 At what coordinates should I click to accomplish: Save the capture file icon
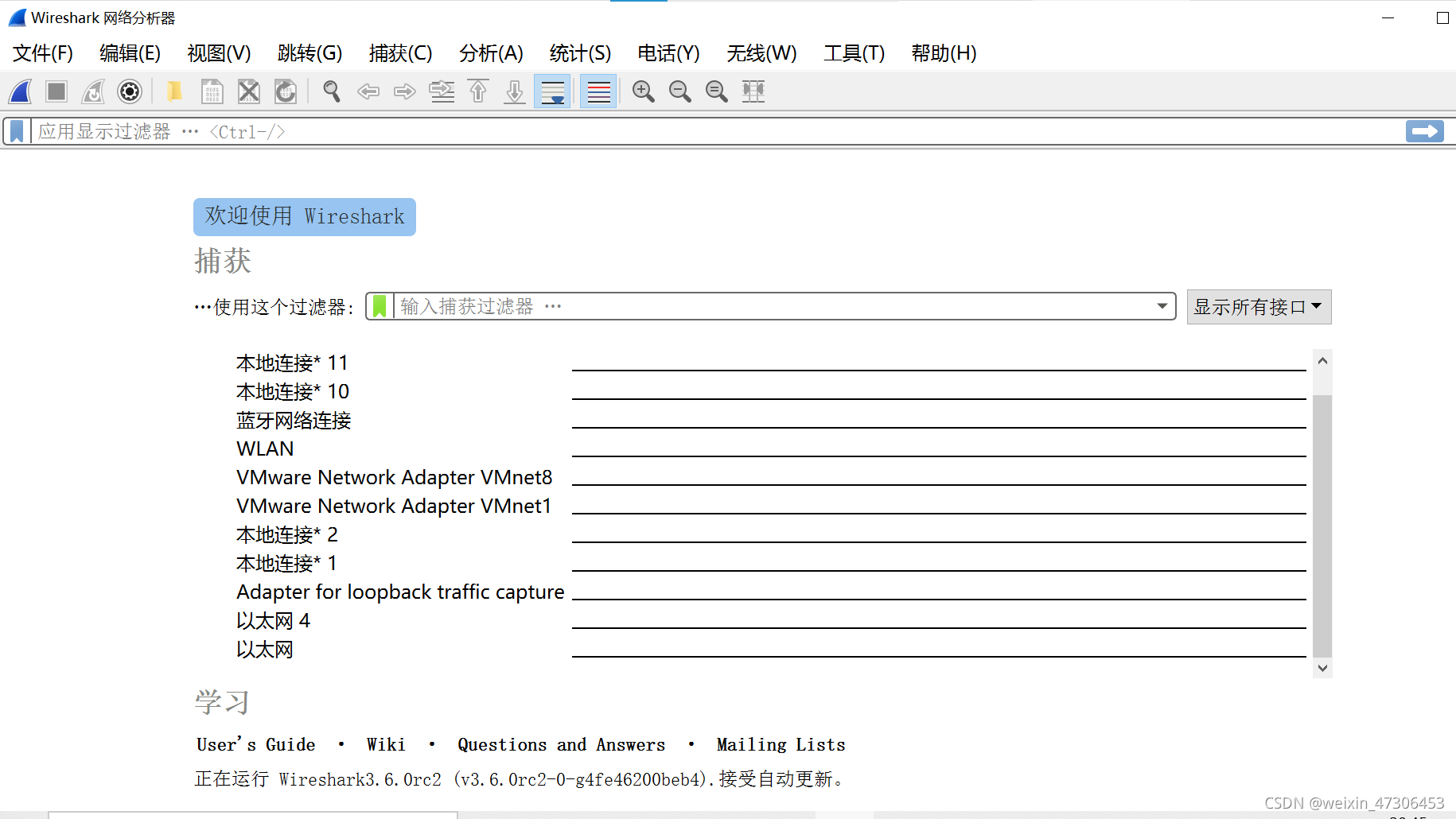(212, 91)
